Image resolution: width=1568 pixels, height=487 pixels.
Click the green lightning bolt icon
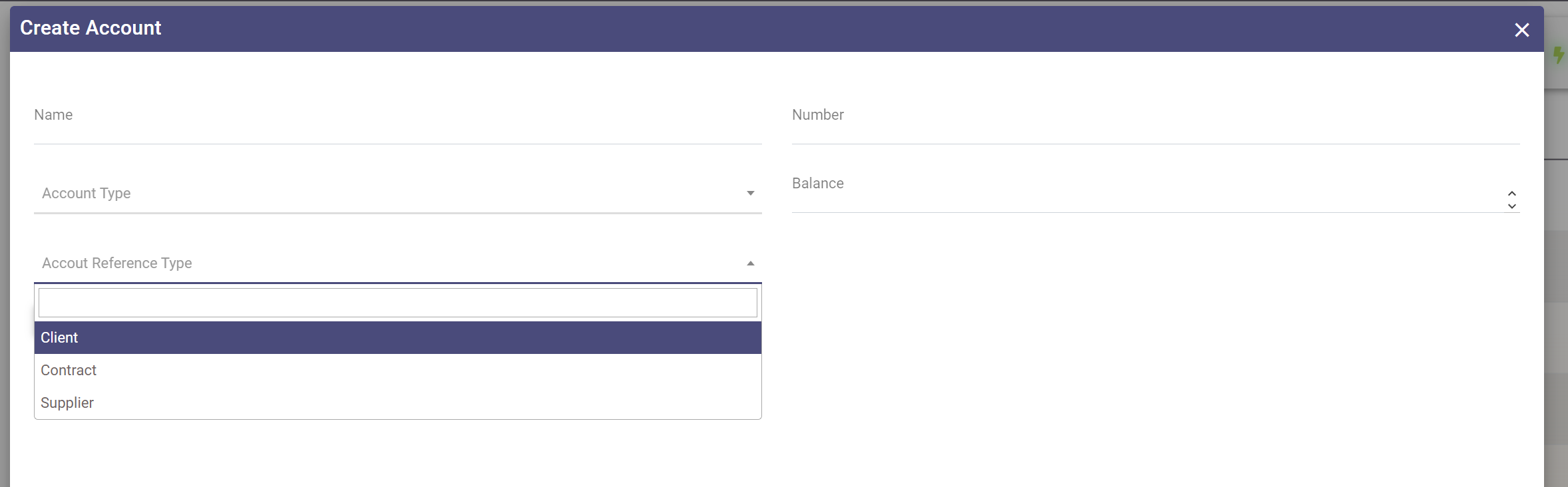click(1558, 55)
